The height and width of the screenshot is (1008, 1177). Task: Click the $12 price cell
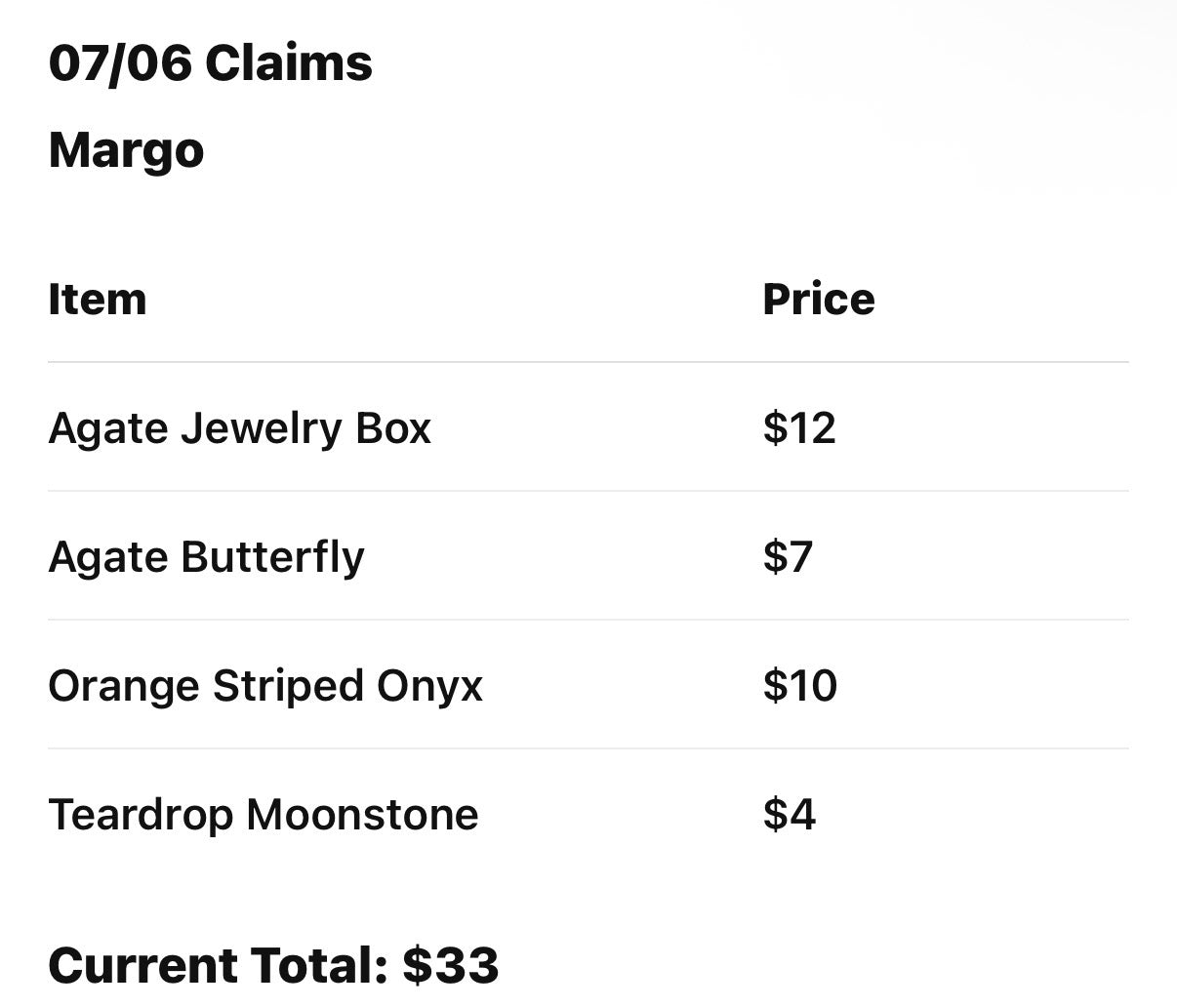pyautogui.click(x=799, y=428)
